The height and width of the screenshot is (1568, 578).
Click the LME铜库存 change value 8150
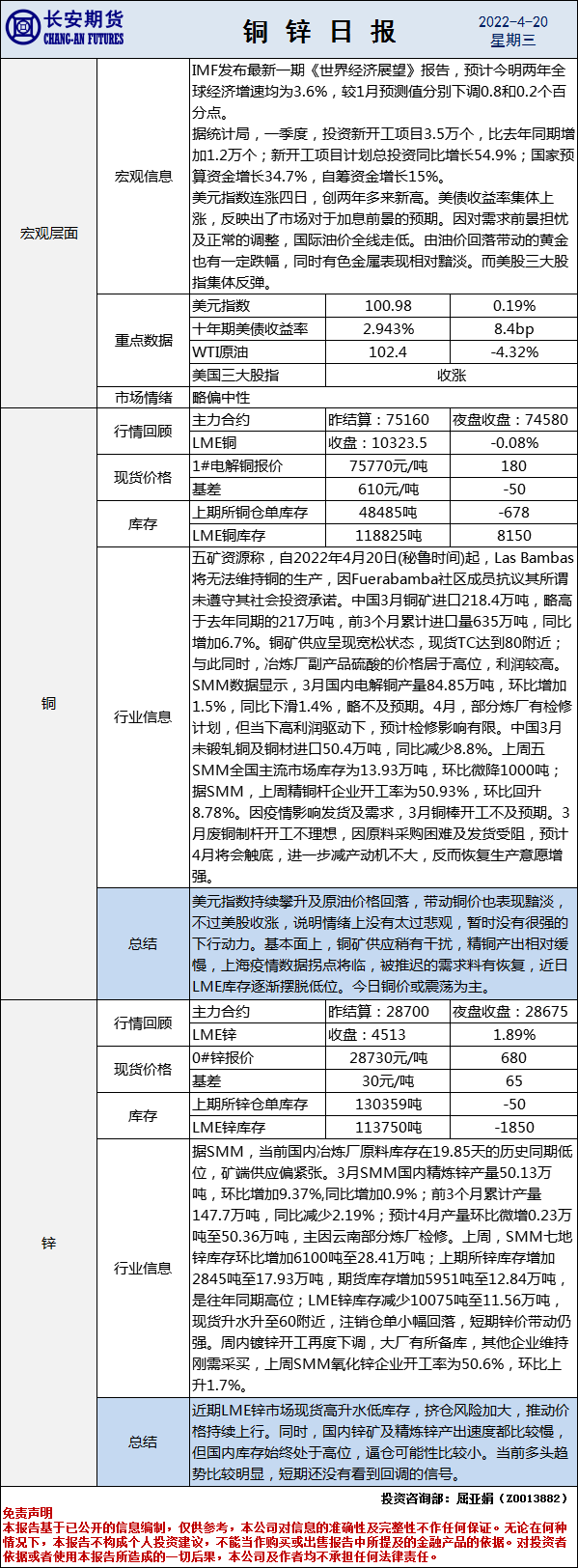coord(514,535)
